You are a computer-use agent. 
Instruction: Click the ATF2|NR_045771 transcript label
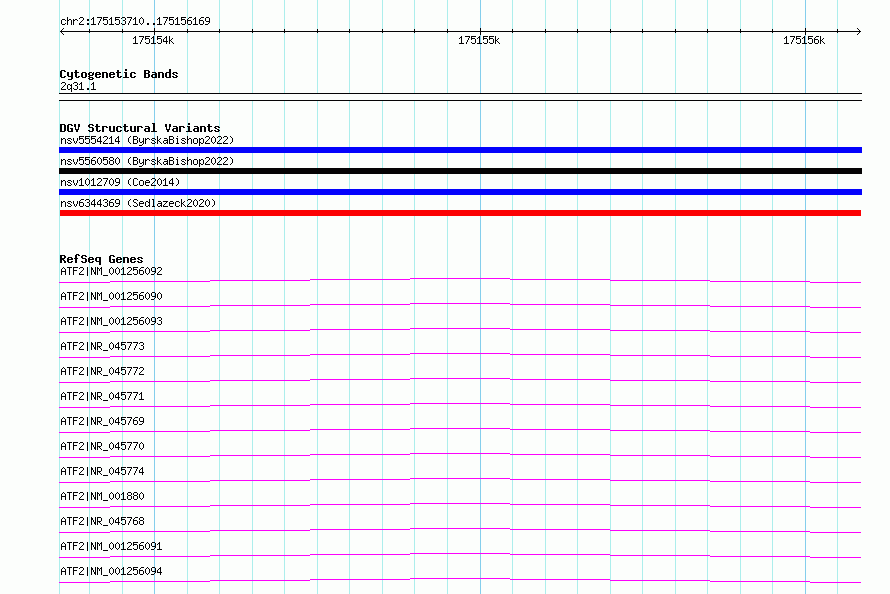click(x=102, y=396)
